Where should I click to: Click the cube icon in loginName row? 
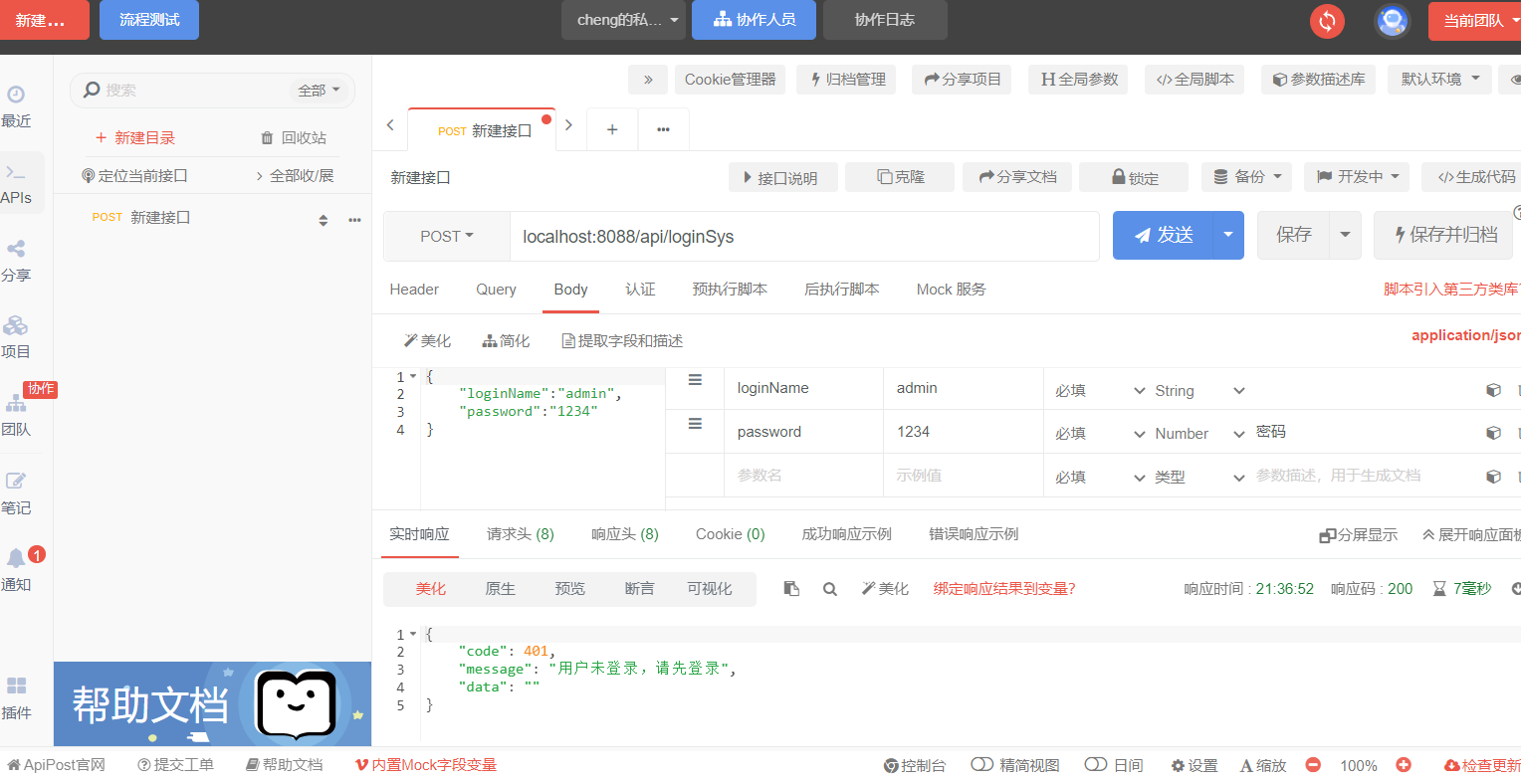[x=1493, y=390]
